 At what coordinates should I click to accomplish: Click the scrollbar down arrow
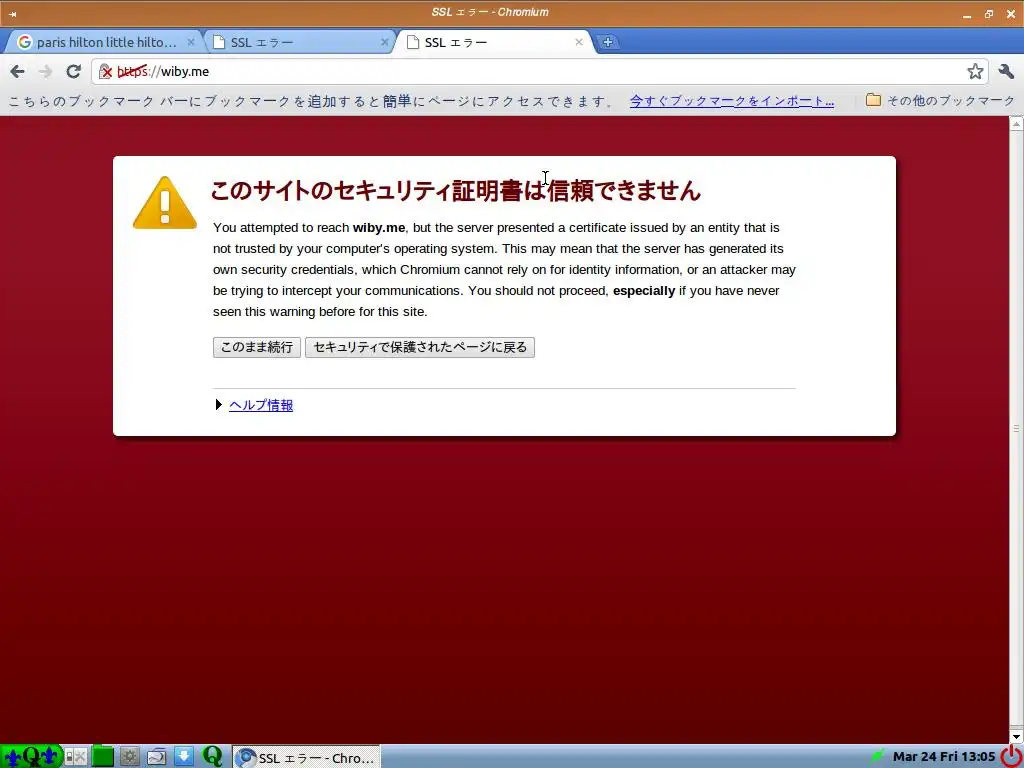coord(1017,737)
